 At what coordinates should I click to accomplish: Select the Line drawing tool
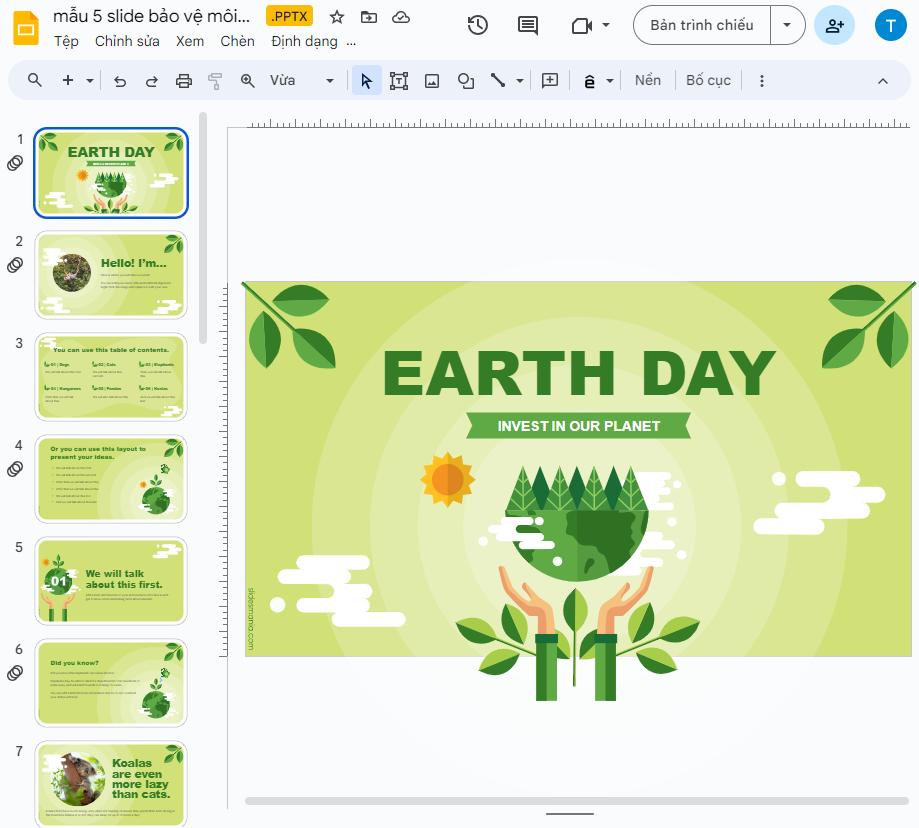pyautogui.click(x=499, y=80)
